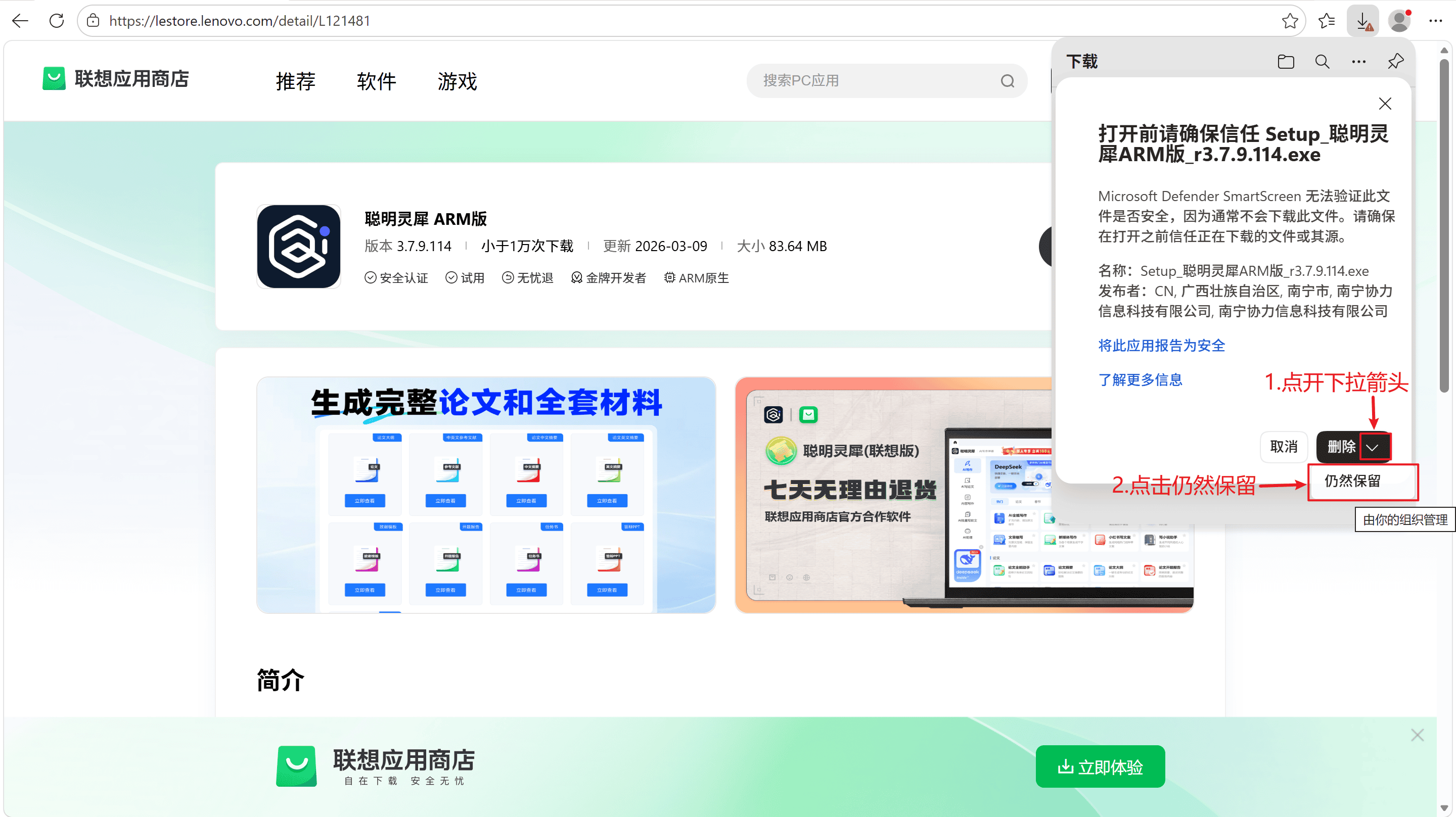This screenshot has width=1456, height=817.
Task: Open the 生成完整论文 screenshot thumbnail
Action: click(x=486, y=495)
